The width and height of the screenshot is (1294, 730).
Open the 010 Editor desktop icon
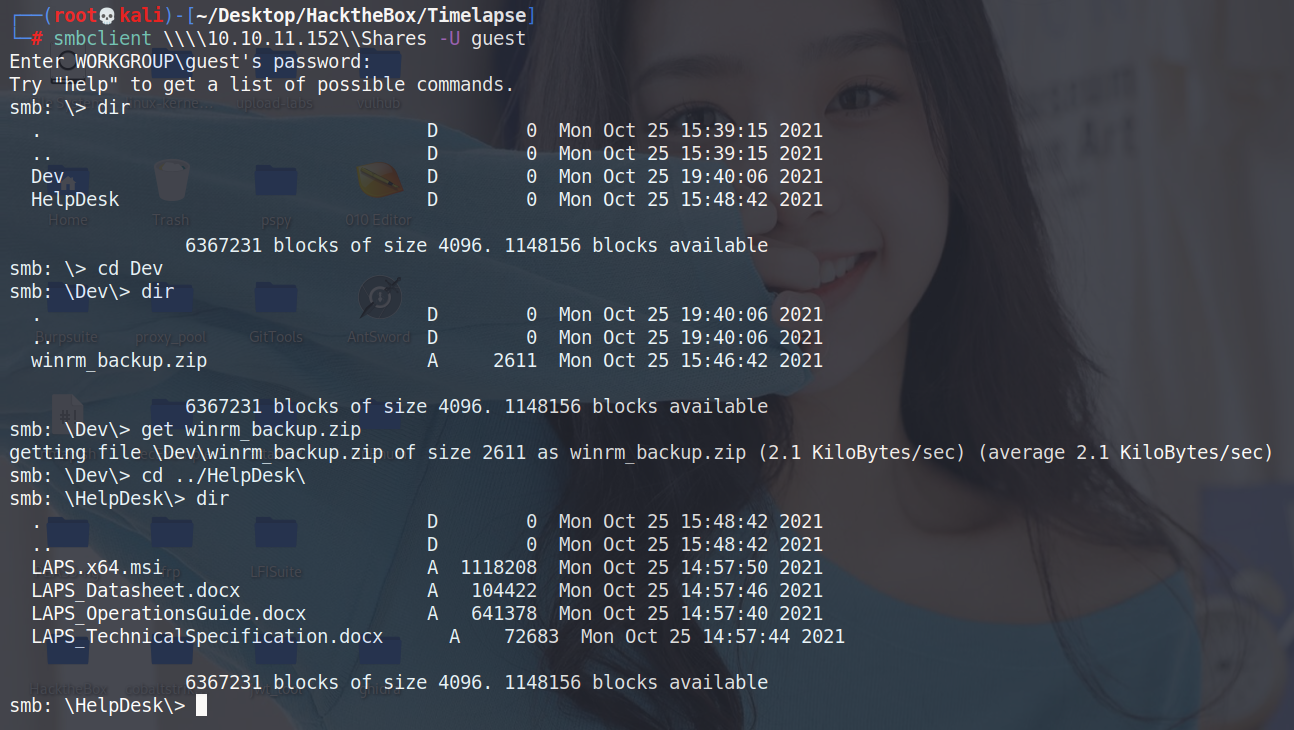pos(378,182)
